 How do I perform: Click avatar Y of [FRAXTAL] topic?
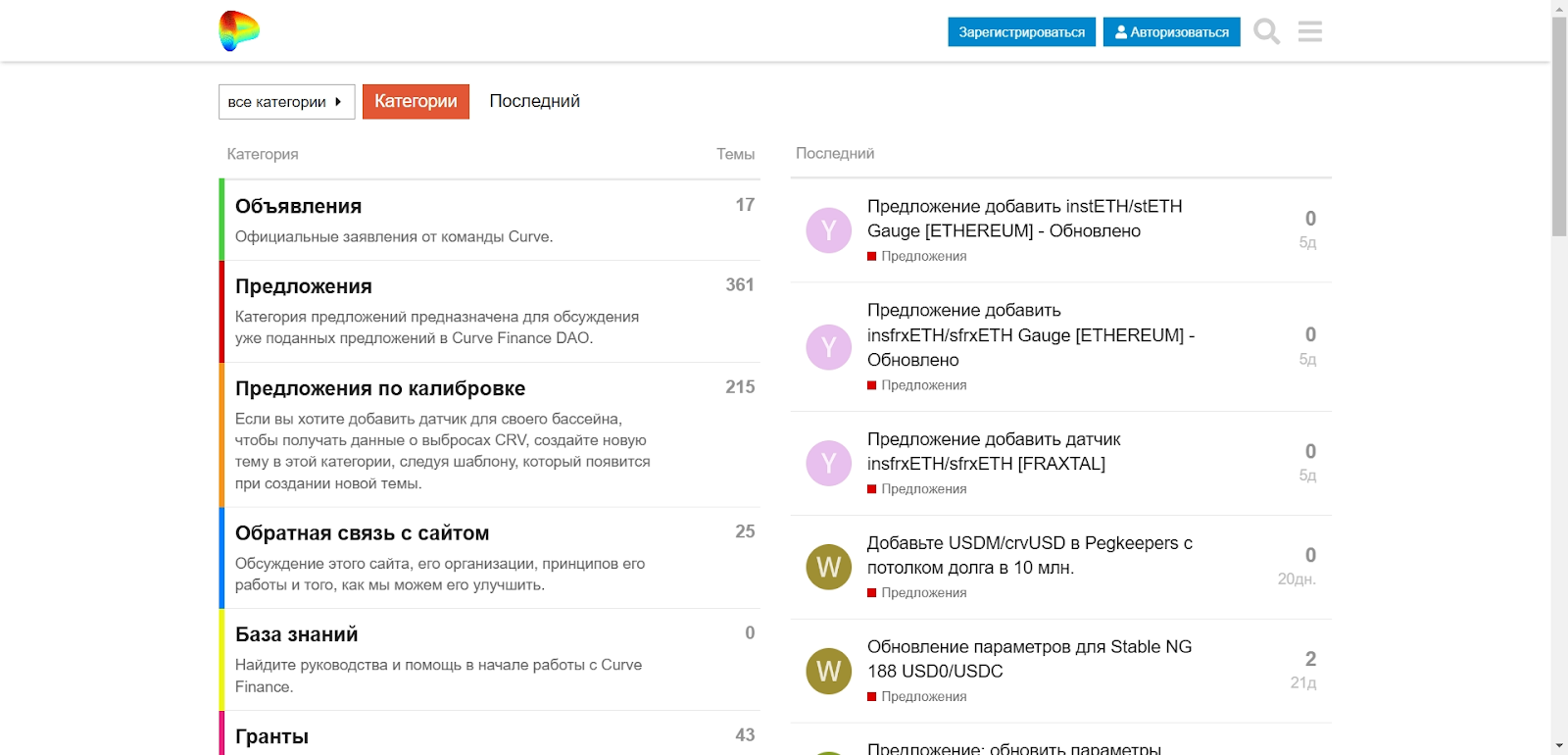829,463
